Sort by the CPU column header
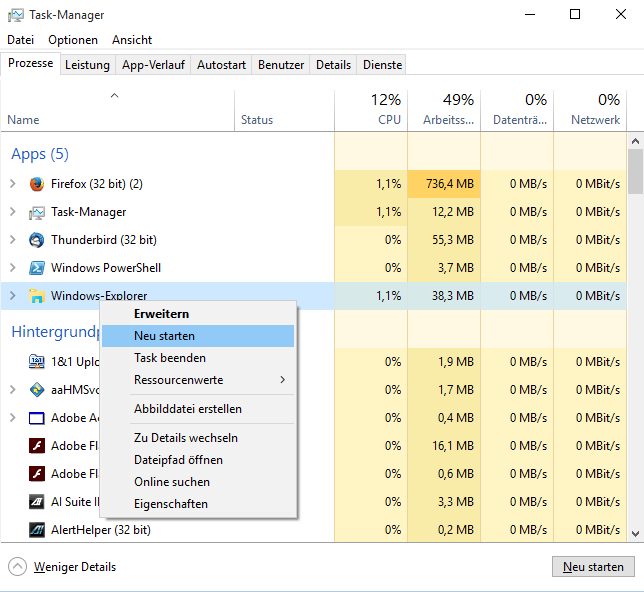 371,111
